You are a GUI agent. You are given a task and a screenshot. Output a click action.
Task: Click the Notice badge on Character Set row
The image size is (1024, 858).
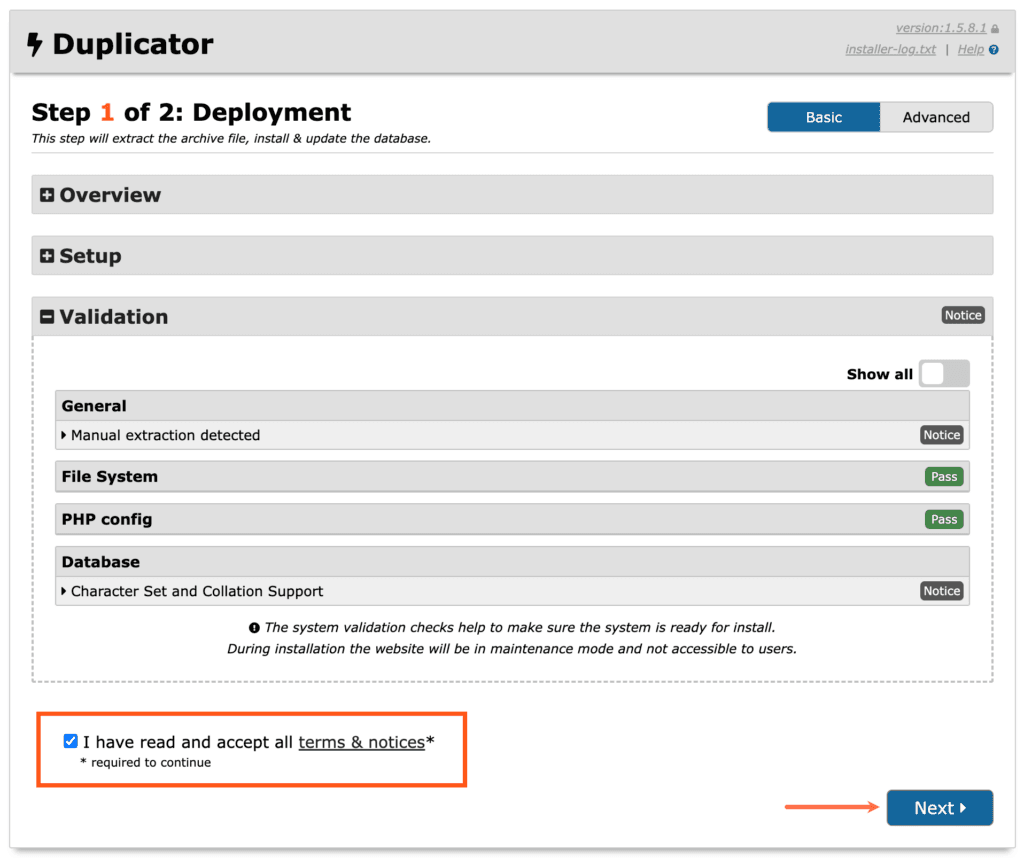point(941,590)
